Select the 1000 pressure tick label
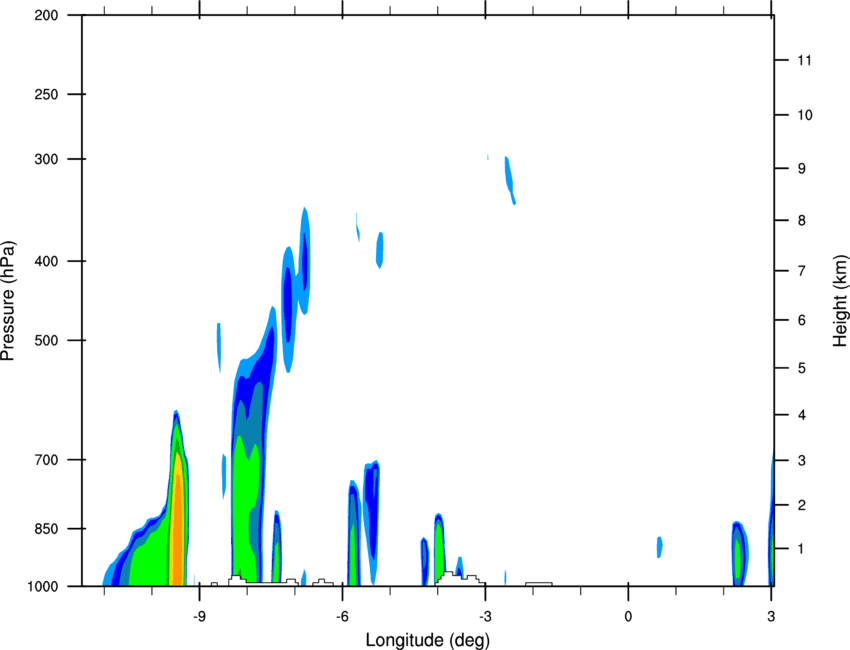This screenshot has height=650, width=850. [42, 586]
